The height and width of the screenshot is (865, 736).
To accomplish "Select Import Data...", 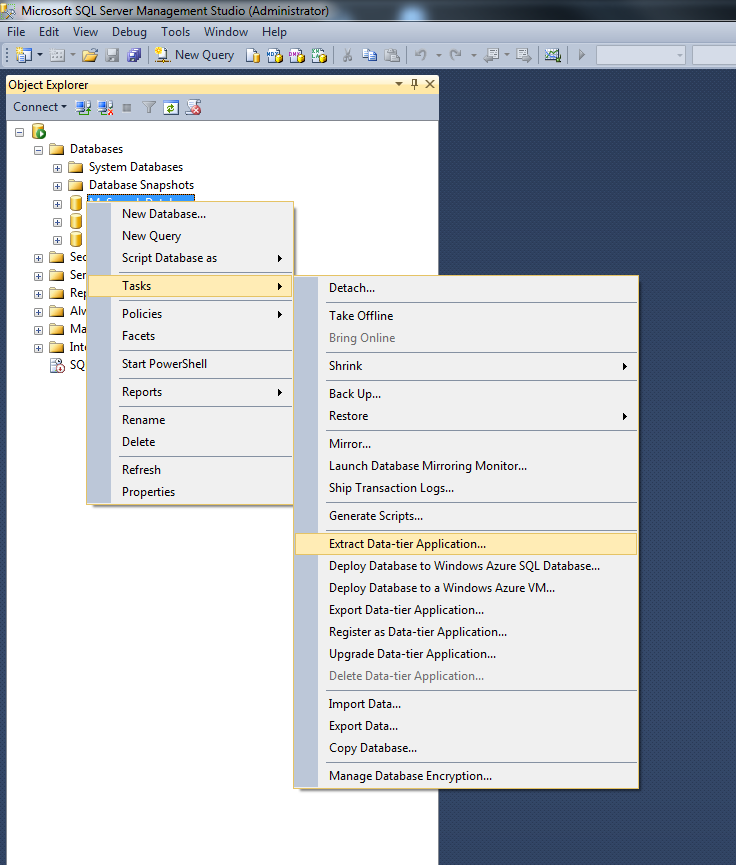I will 466,704.
